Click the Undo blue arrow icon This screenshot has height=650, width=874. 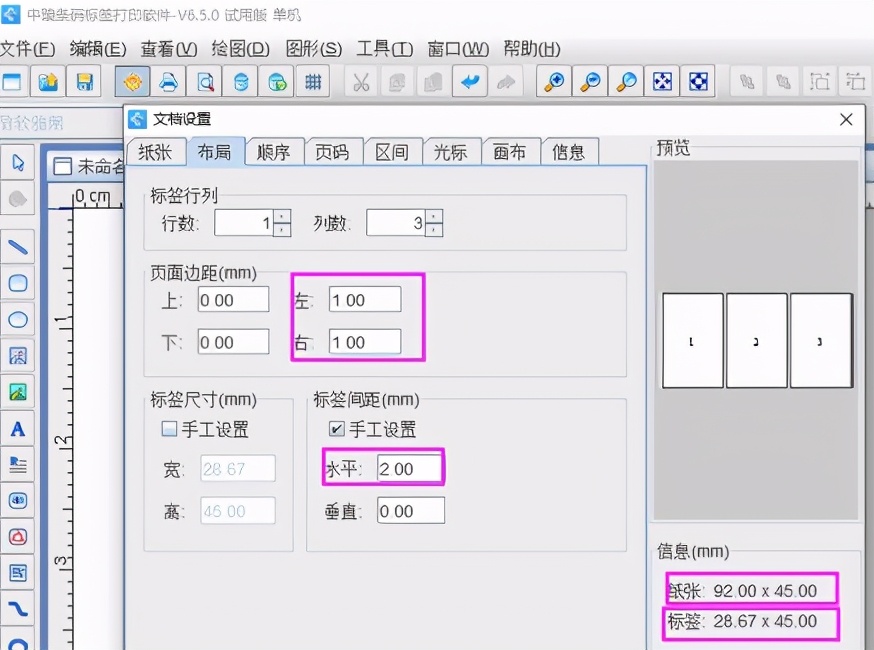[x=470, y=82]
